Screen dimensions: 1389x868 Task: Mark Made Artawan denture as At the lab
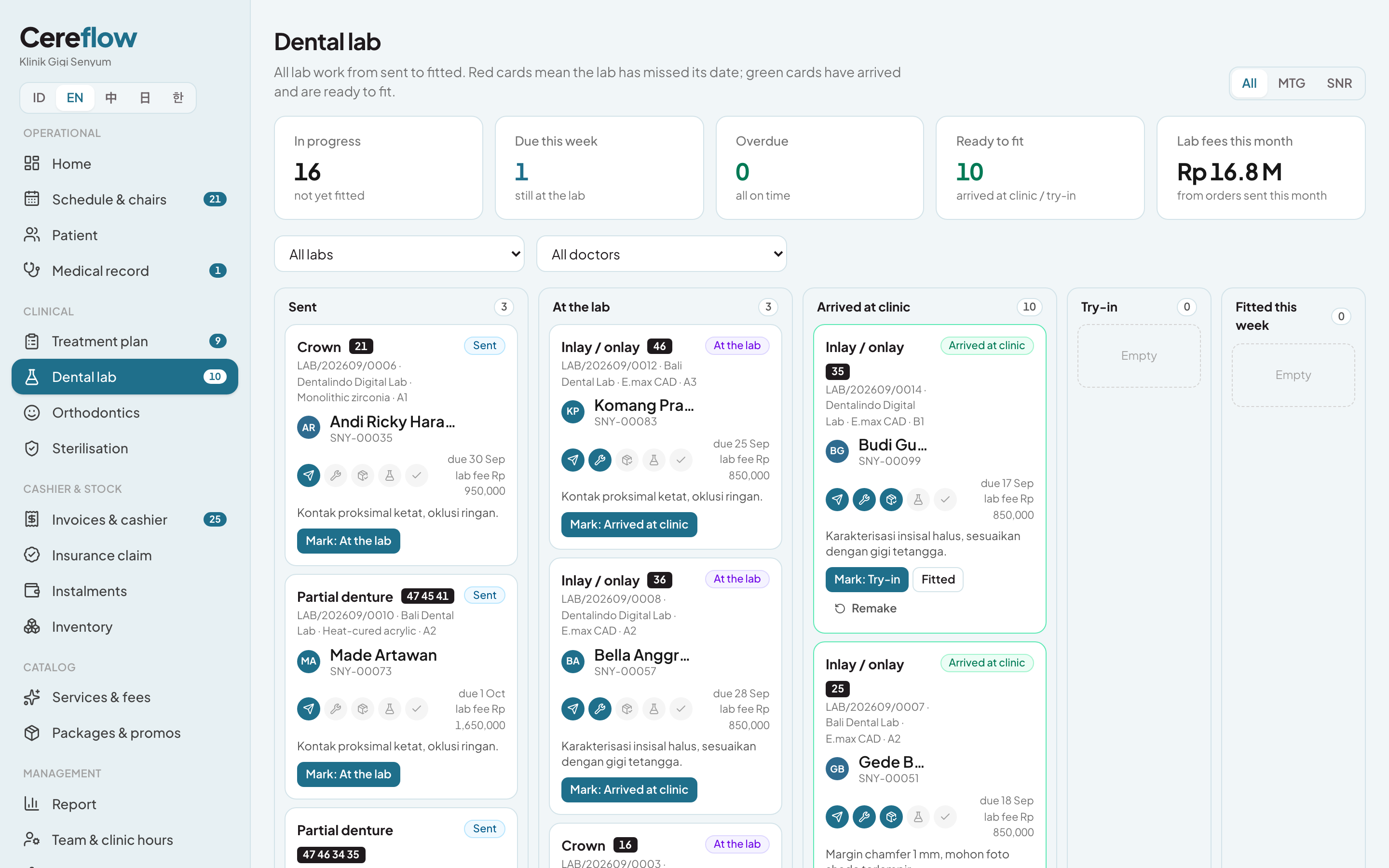(x=348, y=774)
